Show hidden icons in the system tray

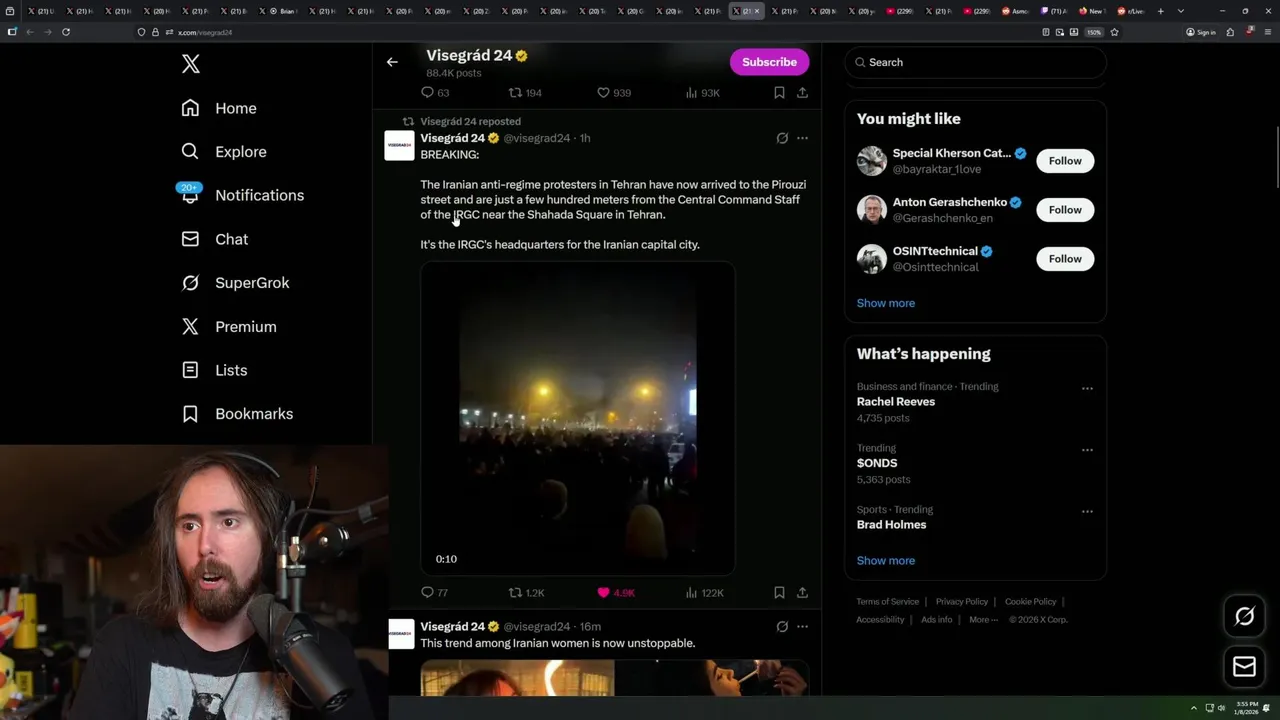pos(1193,708)
